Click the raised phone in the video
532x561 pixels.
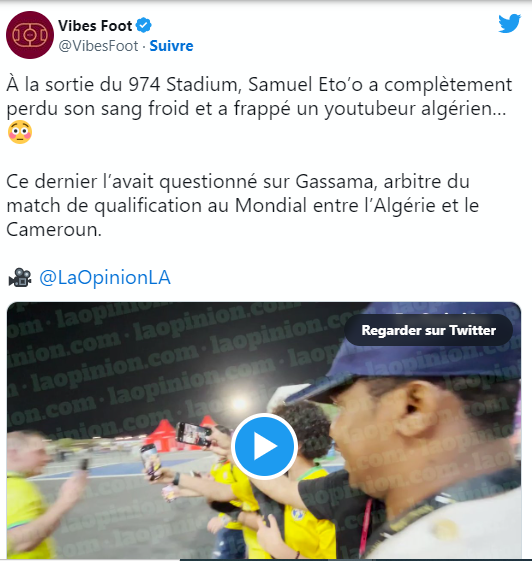click(194, 434)
